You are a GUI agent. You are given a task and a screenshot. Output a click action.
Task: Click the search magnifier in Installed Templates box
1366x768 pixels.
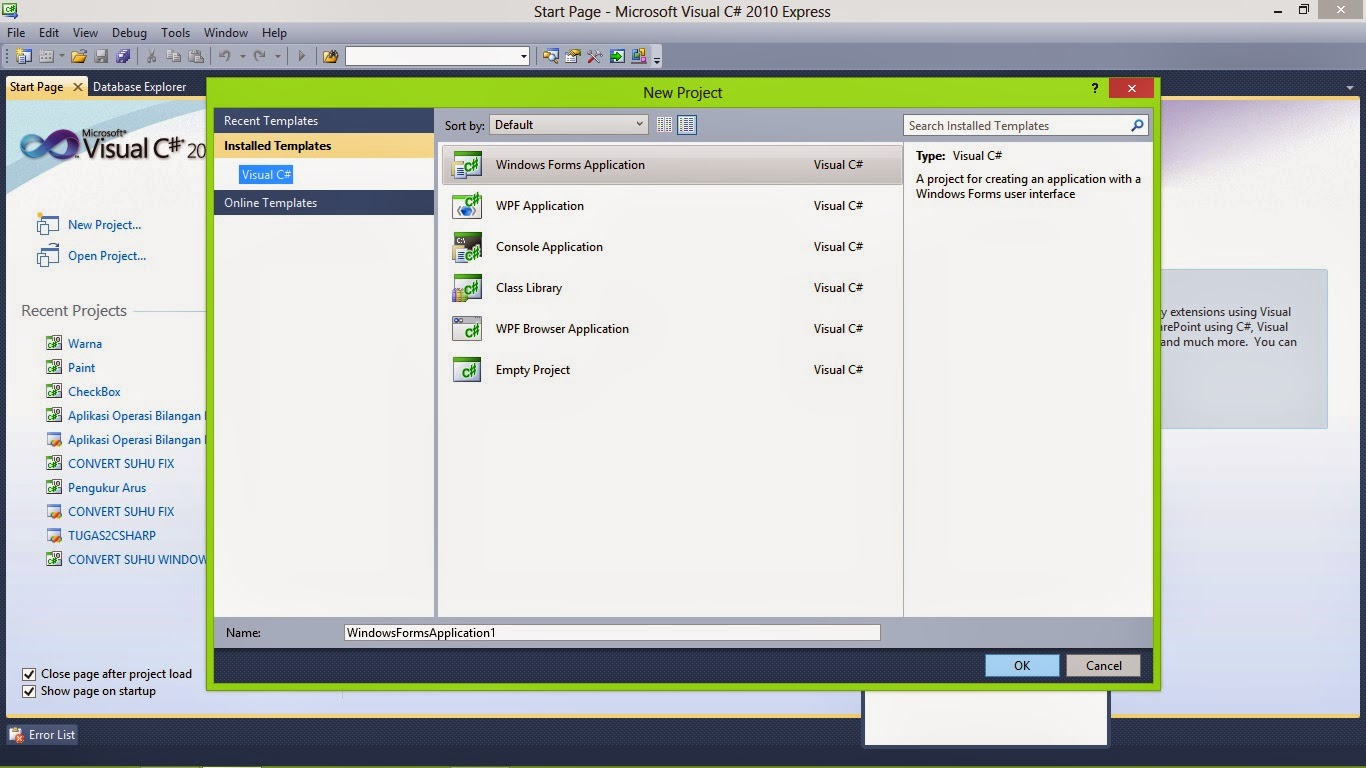[x=1137, y=125]
